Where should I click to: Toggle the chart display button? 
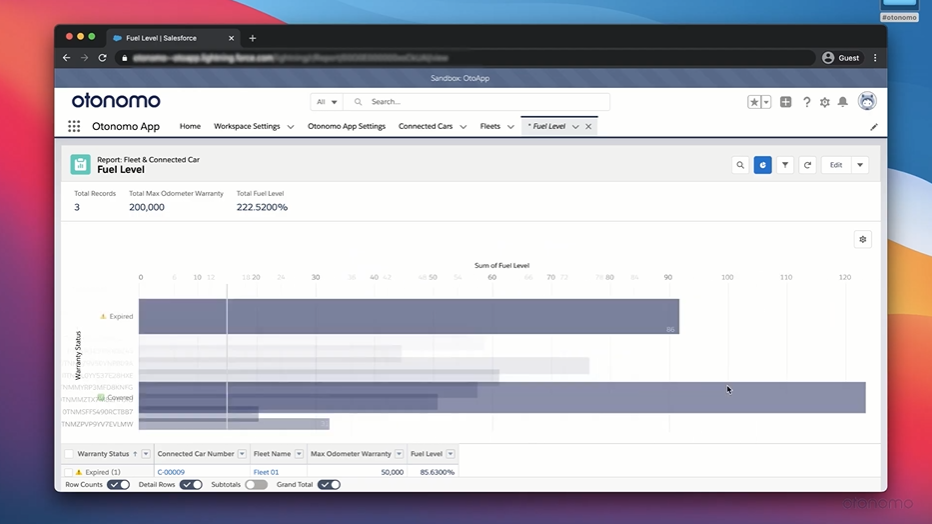click(763, 165)
